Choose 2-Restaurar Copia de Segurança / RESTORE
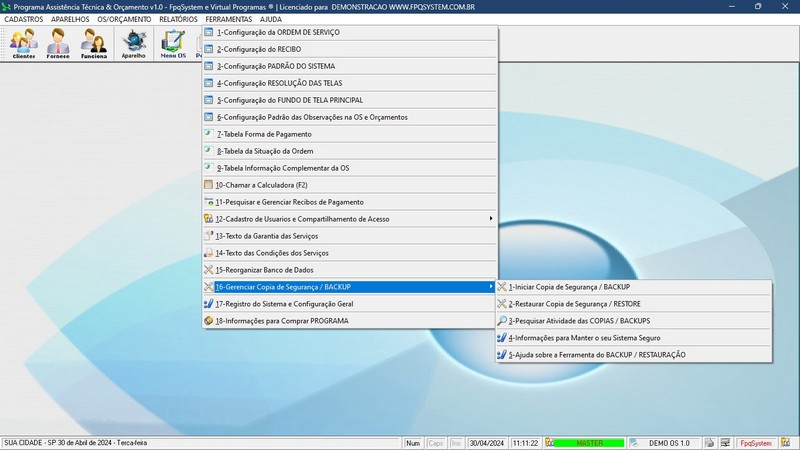Screen dimensions: 800x450 click(x=634, y=304)
